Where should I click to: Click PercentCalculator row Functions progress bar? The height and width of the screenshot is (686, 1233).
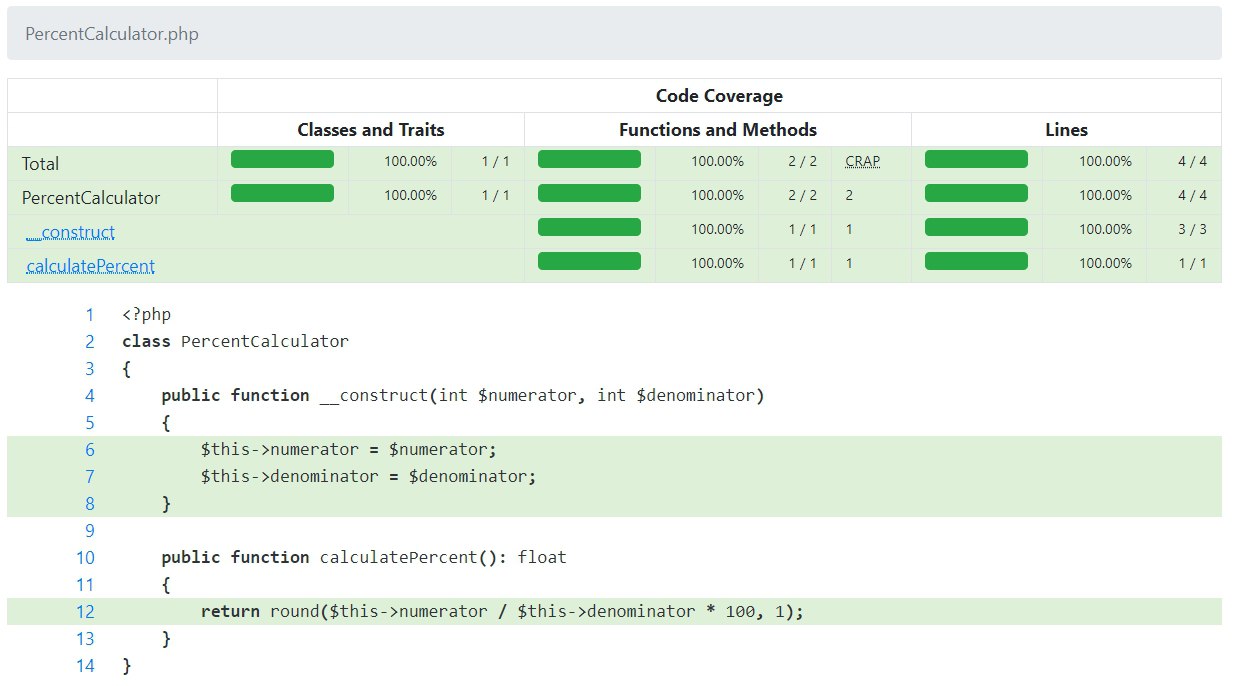[x=589, y=193]
